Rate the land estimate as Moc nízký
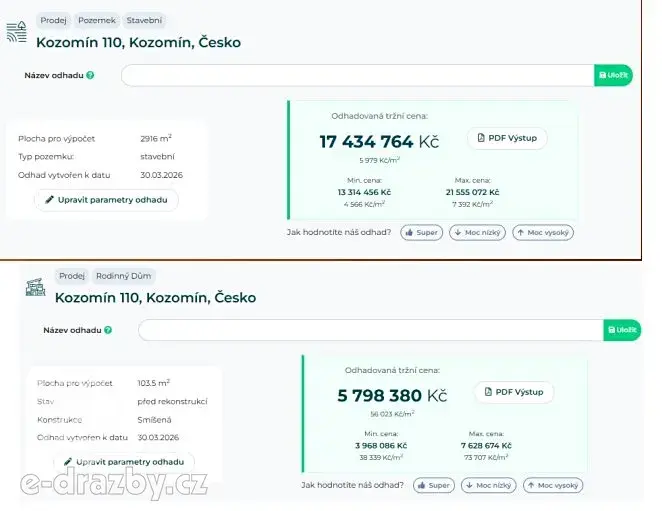Image resolution: width=662 pixels, height=511 pixels. [479, 232]
